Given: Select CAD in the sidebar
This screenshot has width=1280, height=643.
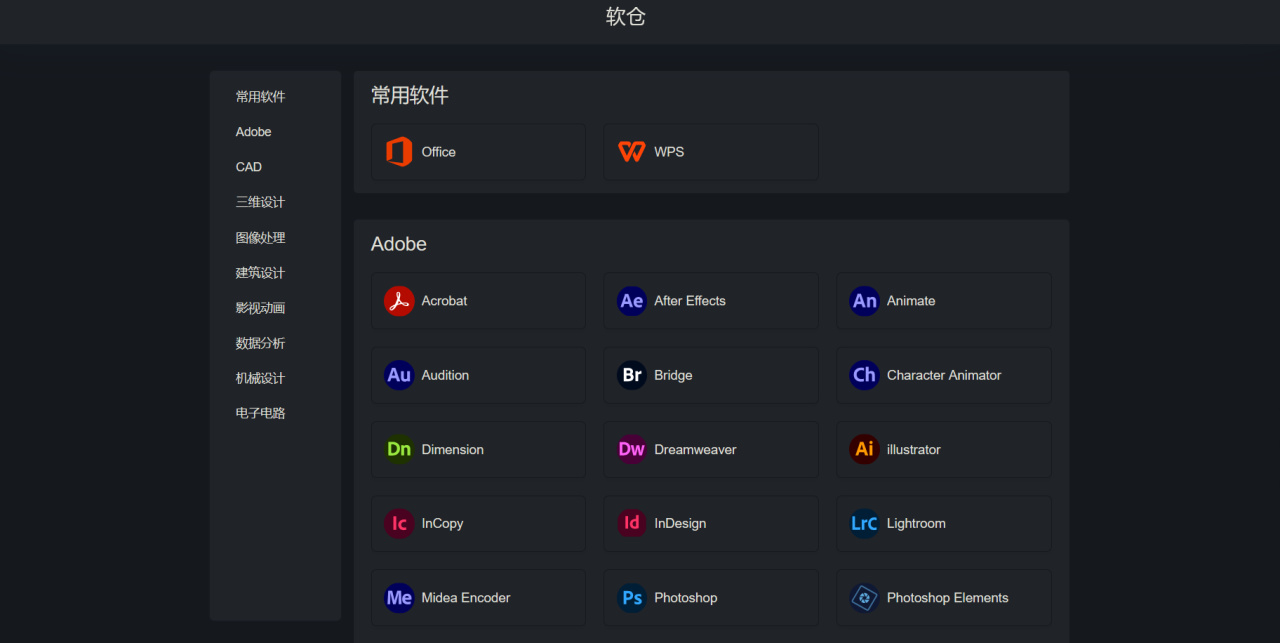Looking at the screenshot, I should coord(249,167).
